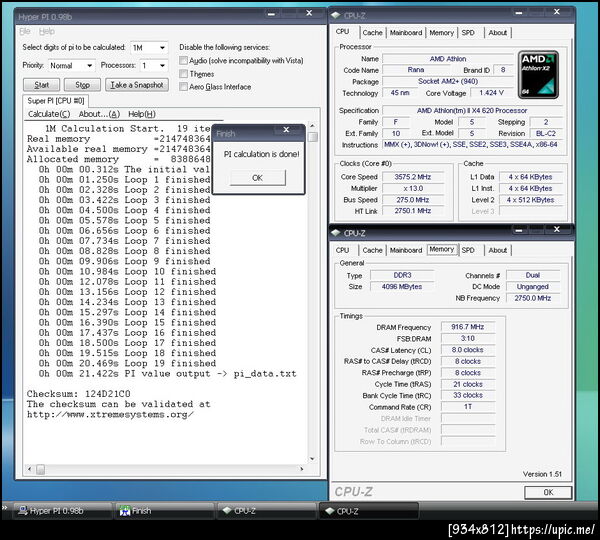Click vertical scrollbar up arrow in Super PI
Screen dimensions: 600x540
click(x=312, y=126)
